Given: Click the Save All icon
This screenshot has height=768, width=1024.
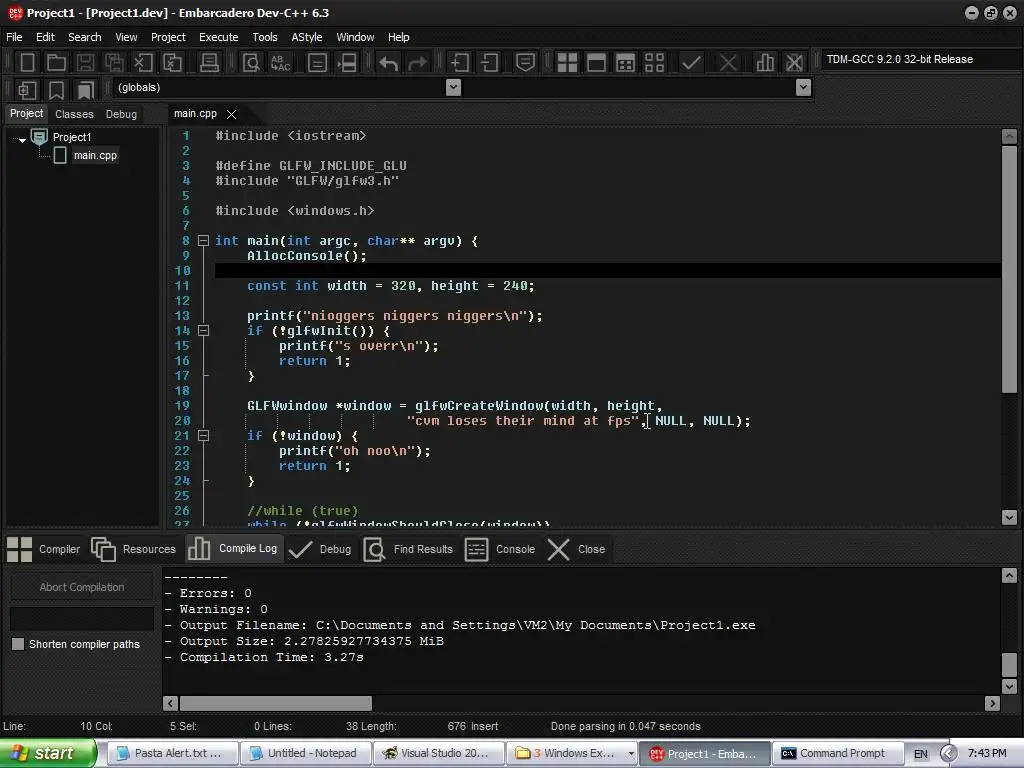Looking at the screenshot, I should (114, 63).
